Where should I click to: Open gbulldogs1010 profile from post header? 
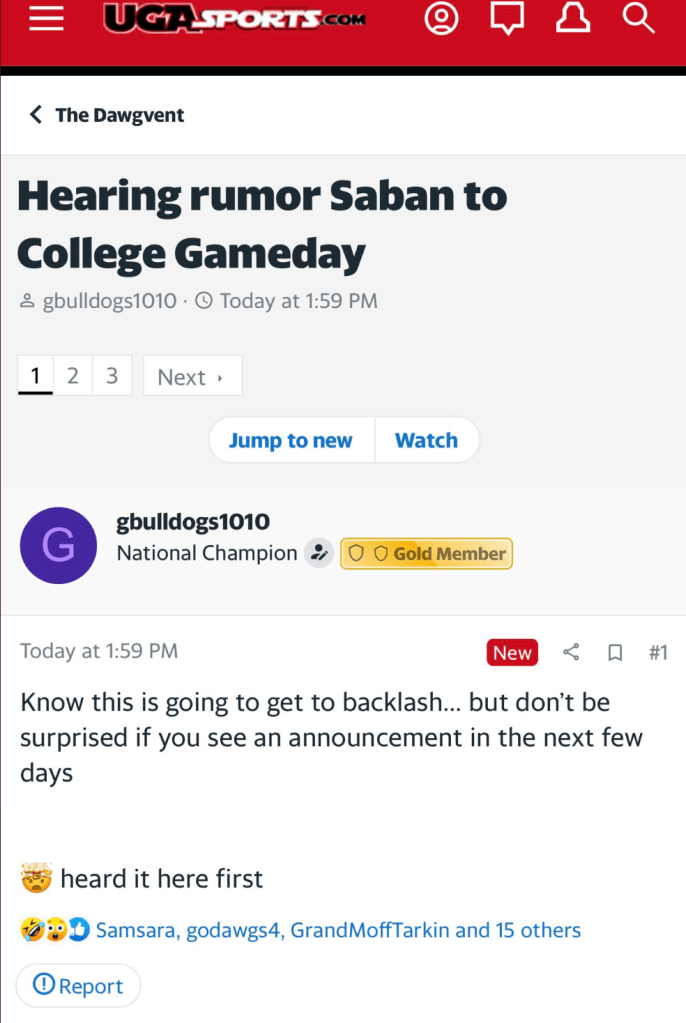[193, 522]
